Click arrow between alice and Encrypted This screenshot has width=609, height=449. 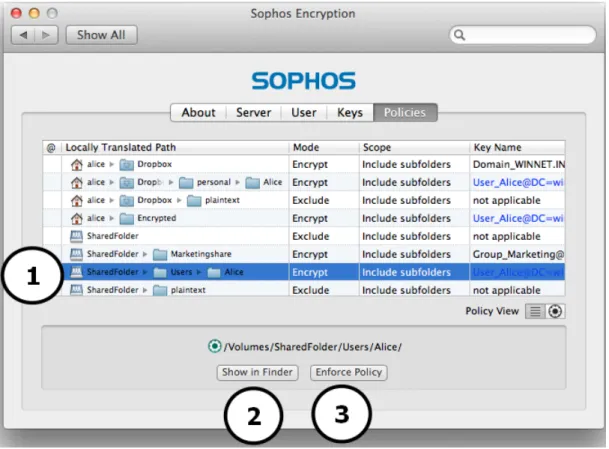(112, 218)
